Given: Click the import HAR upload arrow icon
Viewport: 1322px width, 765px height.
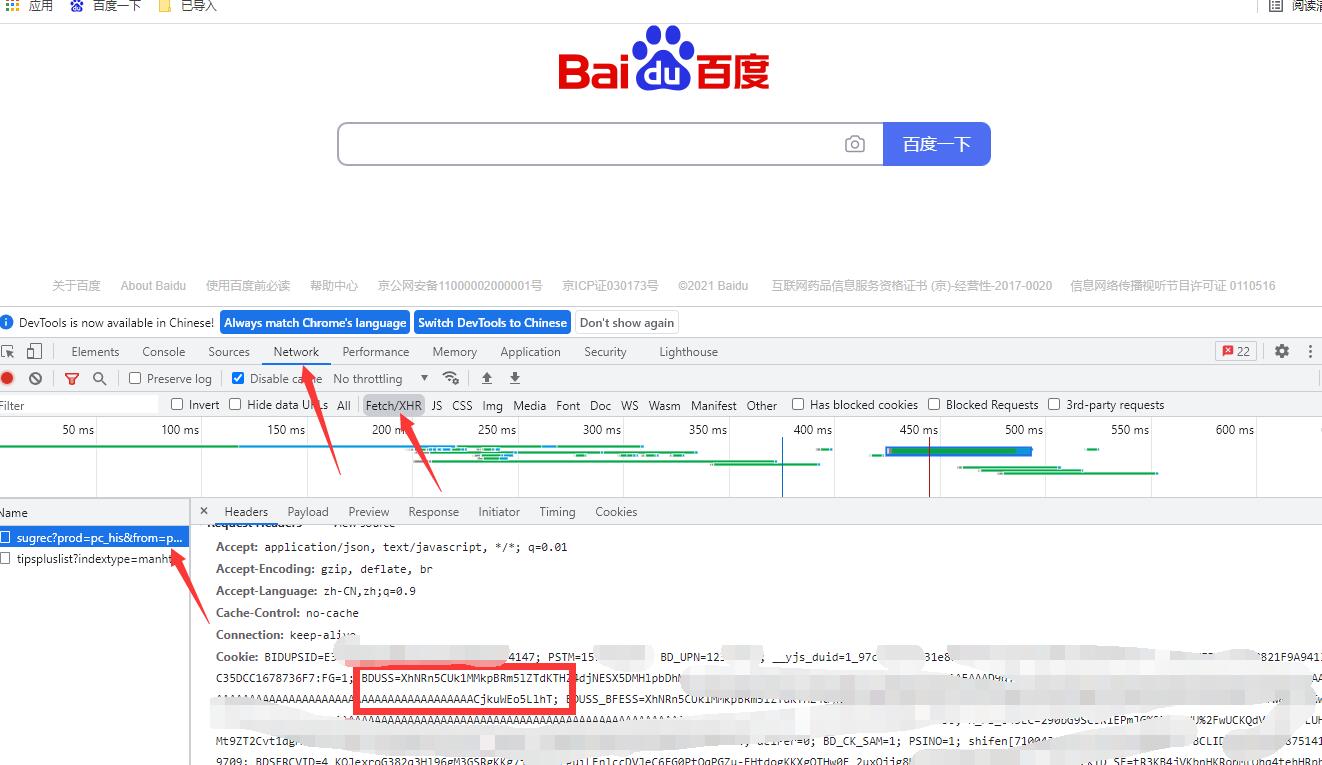Looking at the screenshot, I should tap(487, 378).
